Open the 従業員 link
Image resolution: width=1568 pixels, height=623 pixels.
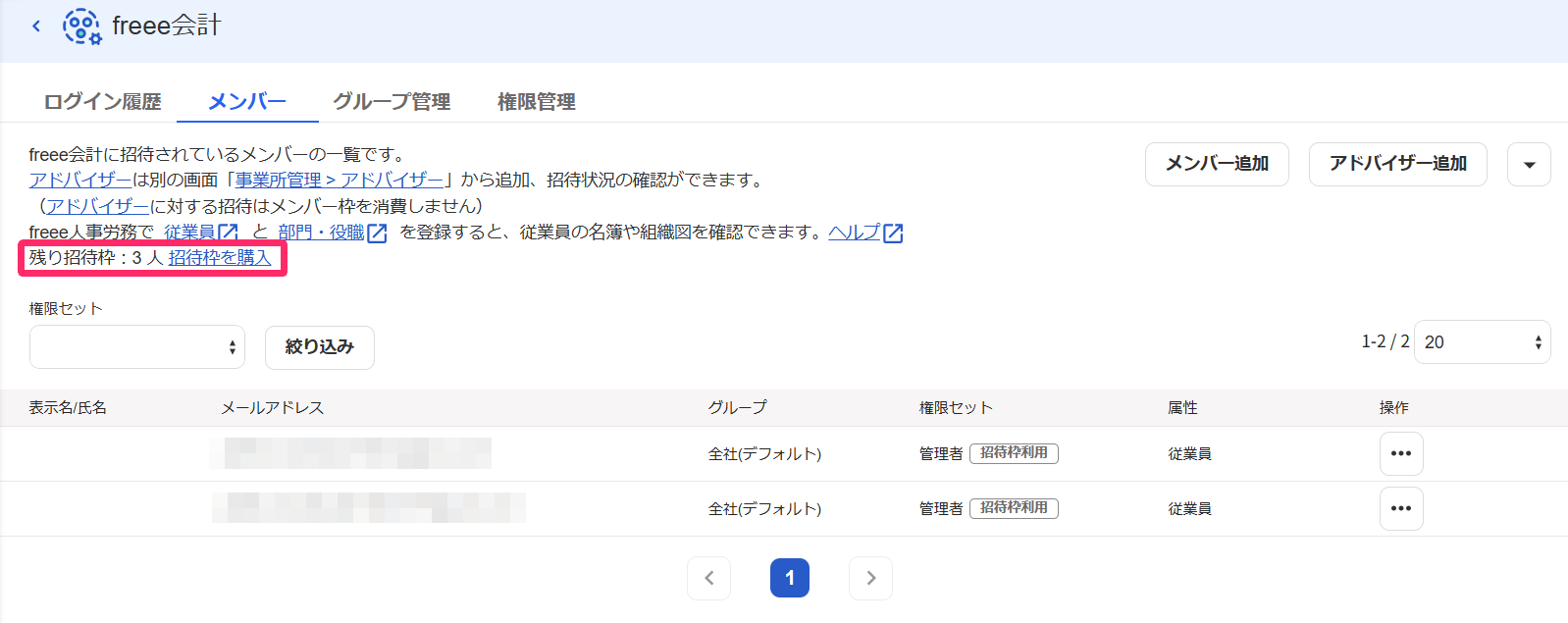tap(189, 233)
